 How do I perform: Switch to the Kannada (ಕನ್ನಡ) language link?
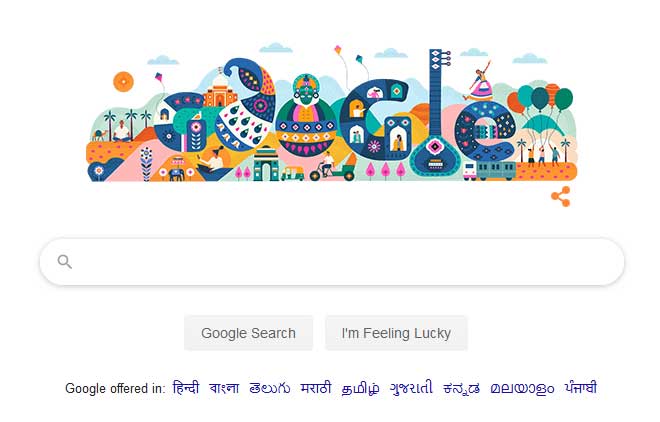461,388
